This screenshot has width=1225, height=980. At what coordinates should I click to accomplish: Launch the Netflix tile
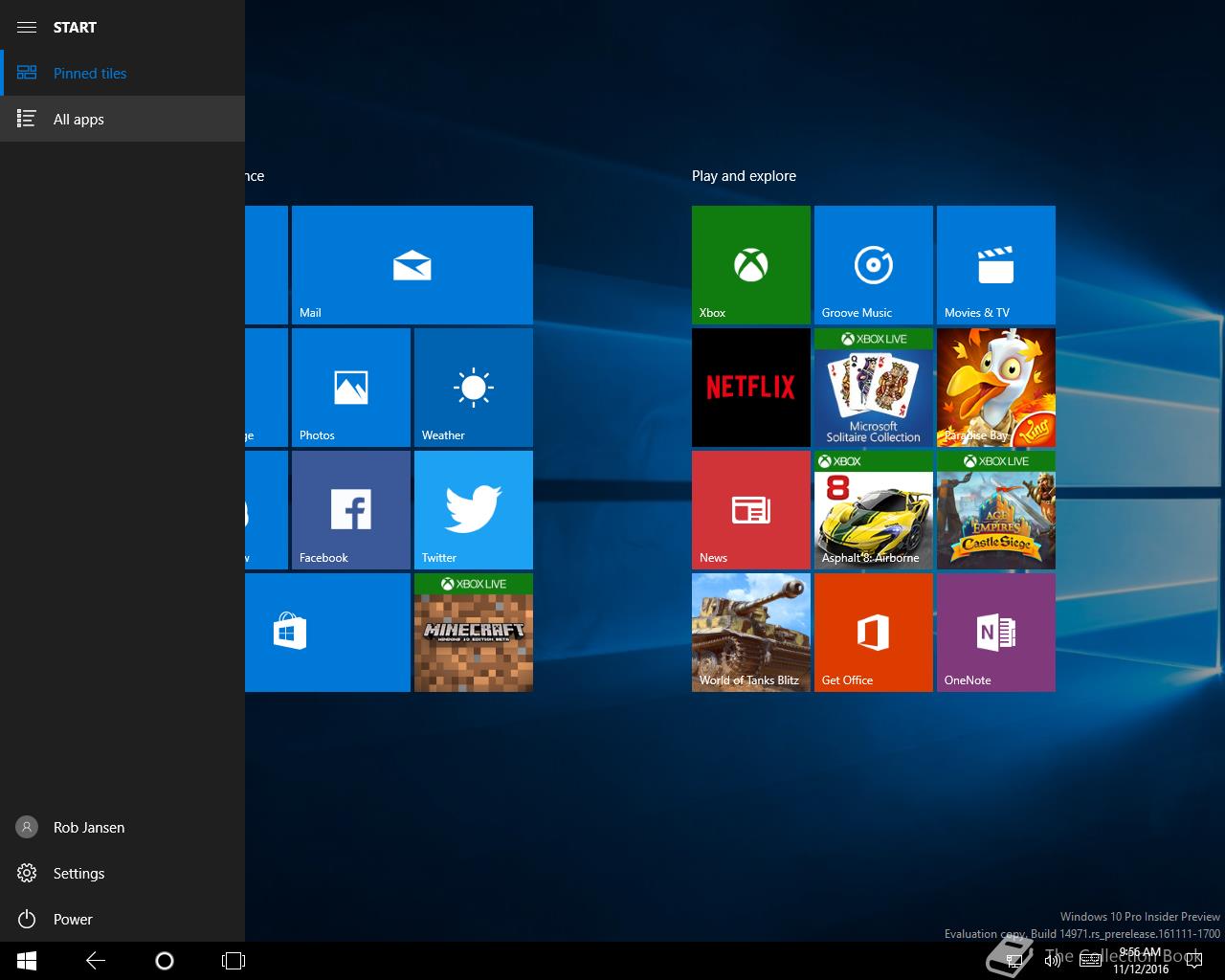751,388
